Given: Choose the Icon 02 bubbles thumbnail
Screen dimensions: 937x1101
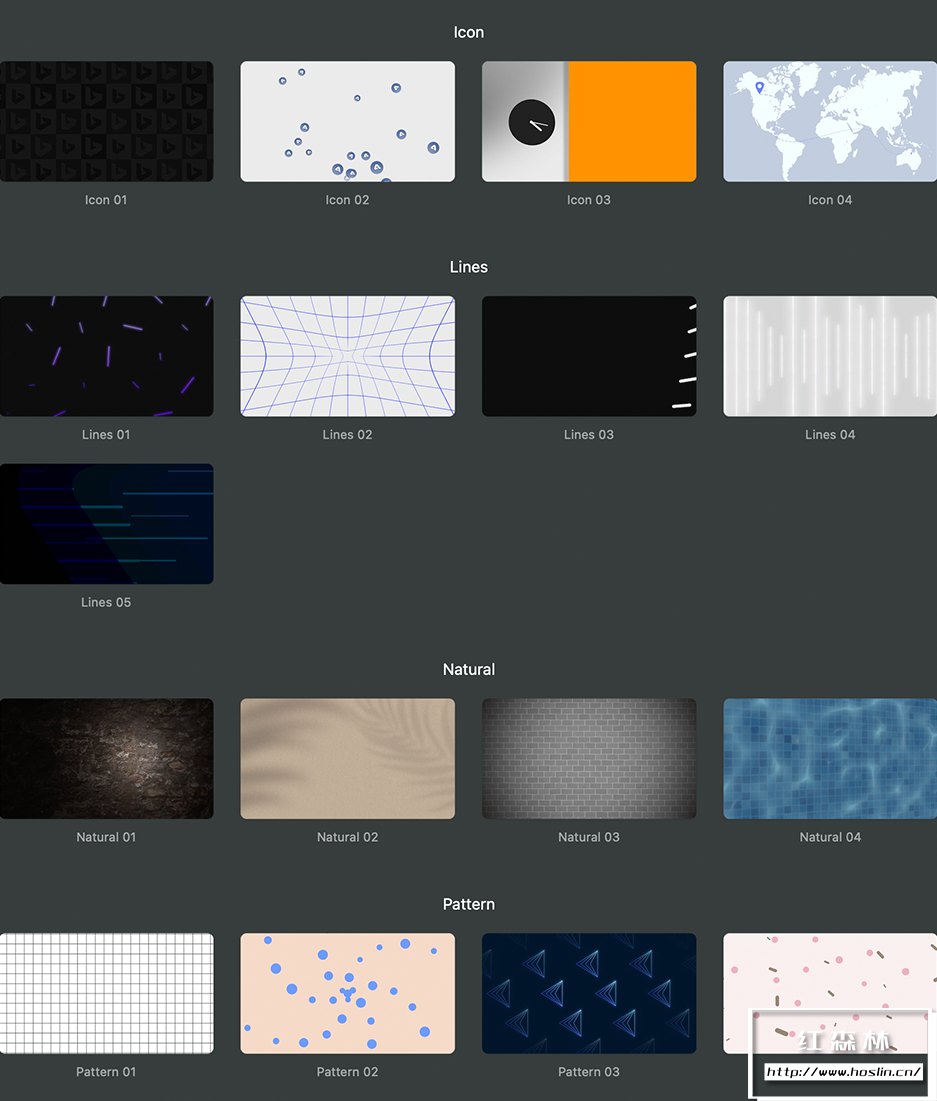Looking at the screenshot, I should tap(348, 121).
